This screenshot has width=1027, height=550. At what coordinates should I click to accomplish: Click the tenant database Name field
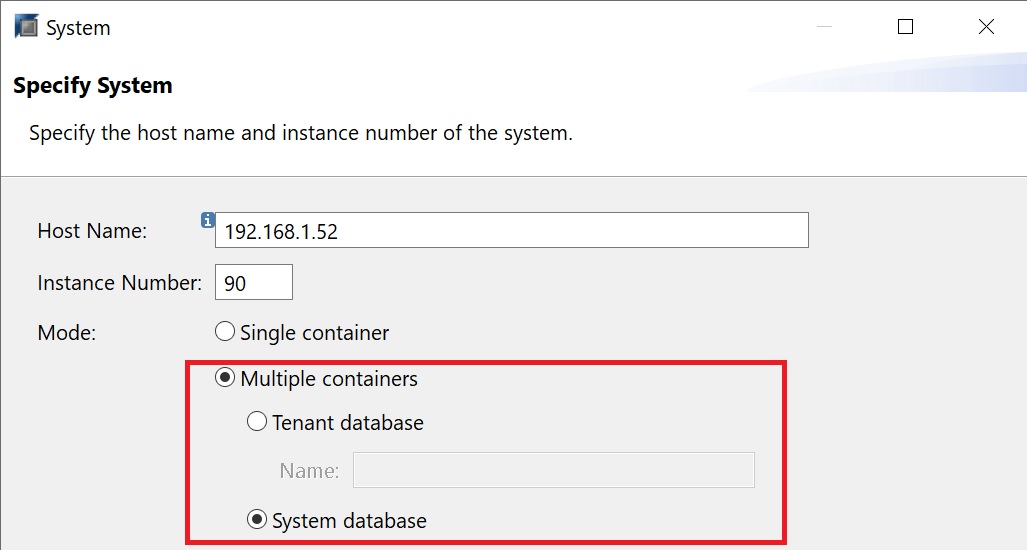(553, 470)
